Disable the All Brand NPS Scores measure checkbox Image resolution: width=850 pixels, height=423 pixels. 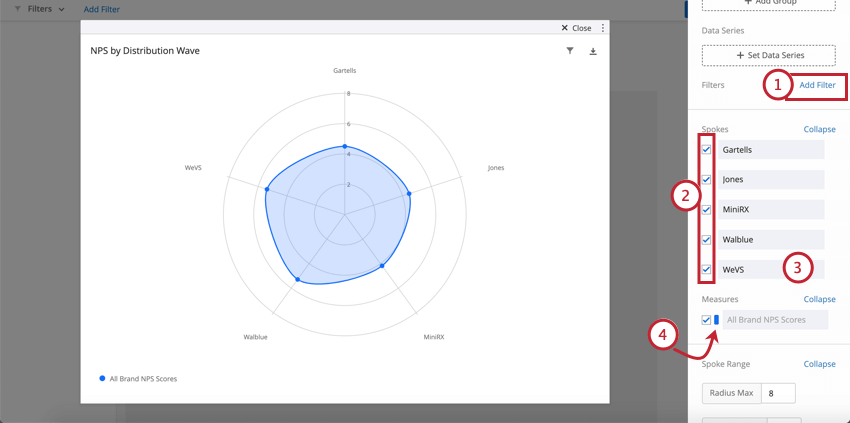706,320
